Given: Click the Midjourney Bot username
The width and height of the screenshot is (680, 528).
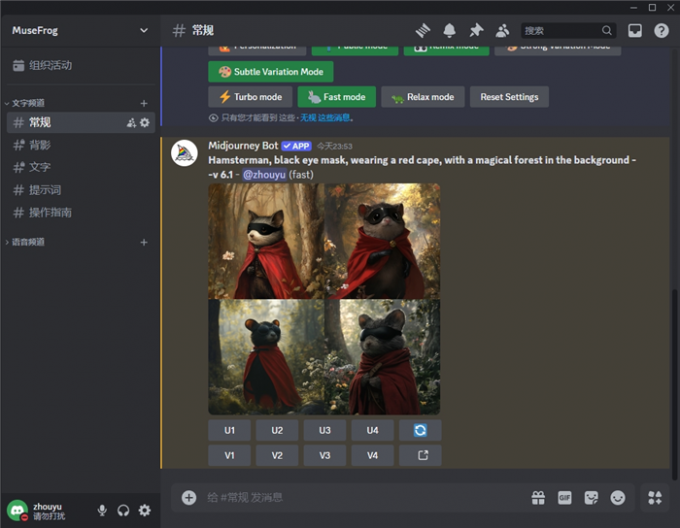Looking at the screenshot, I should point(243,146).
